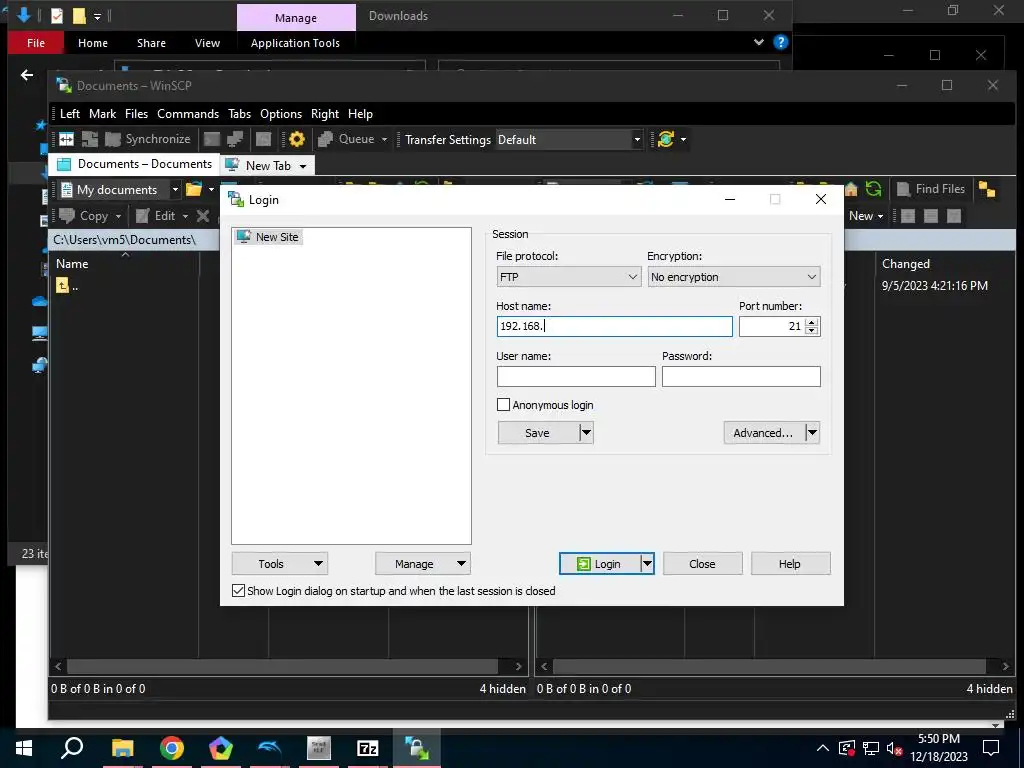Screen dimensions: 1024x768
Task: Open the notification center icon
Action: coord(991,748)
